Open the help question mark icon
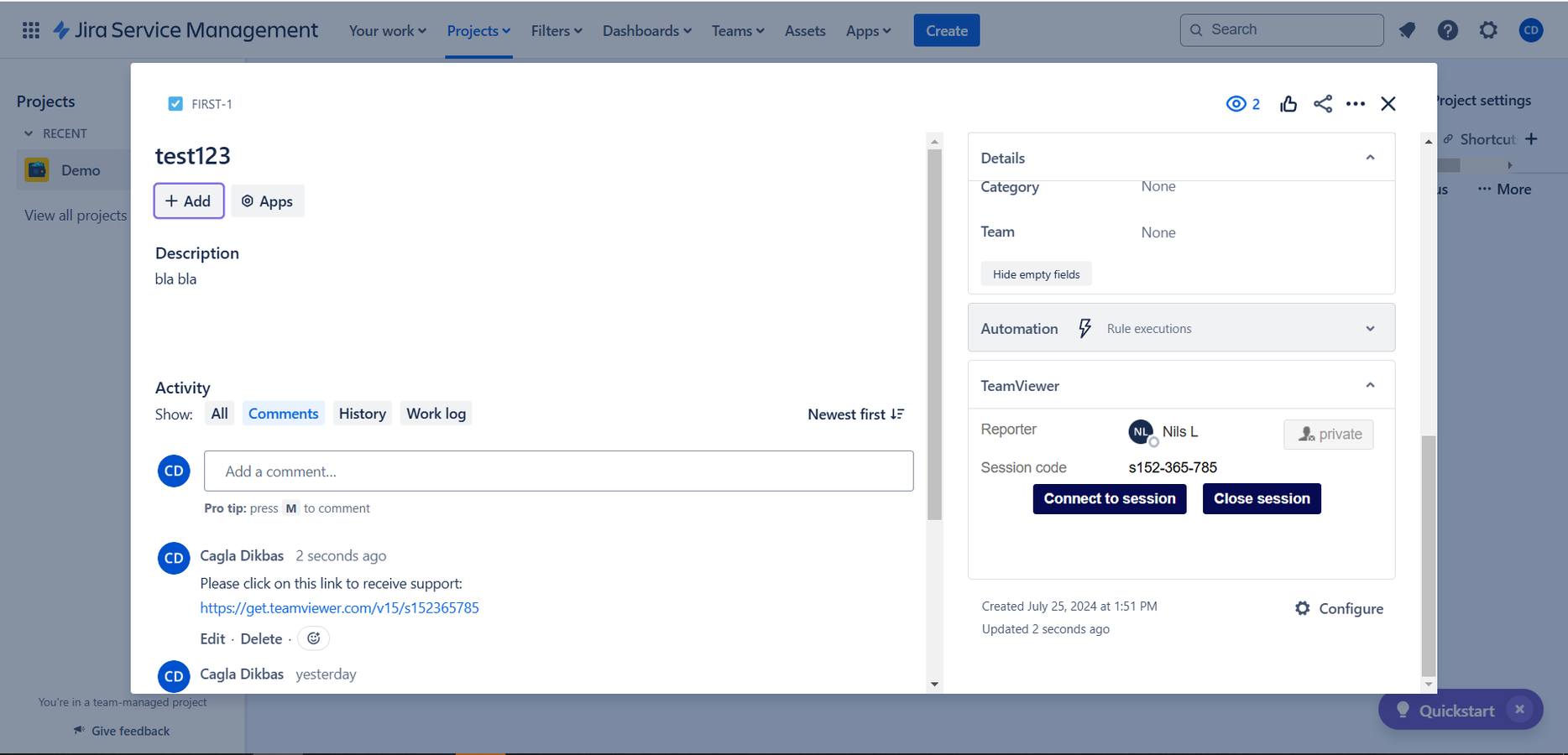Image resolution: width=1568 pixels, height=755 pixels. click(1448, 30)
